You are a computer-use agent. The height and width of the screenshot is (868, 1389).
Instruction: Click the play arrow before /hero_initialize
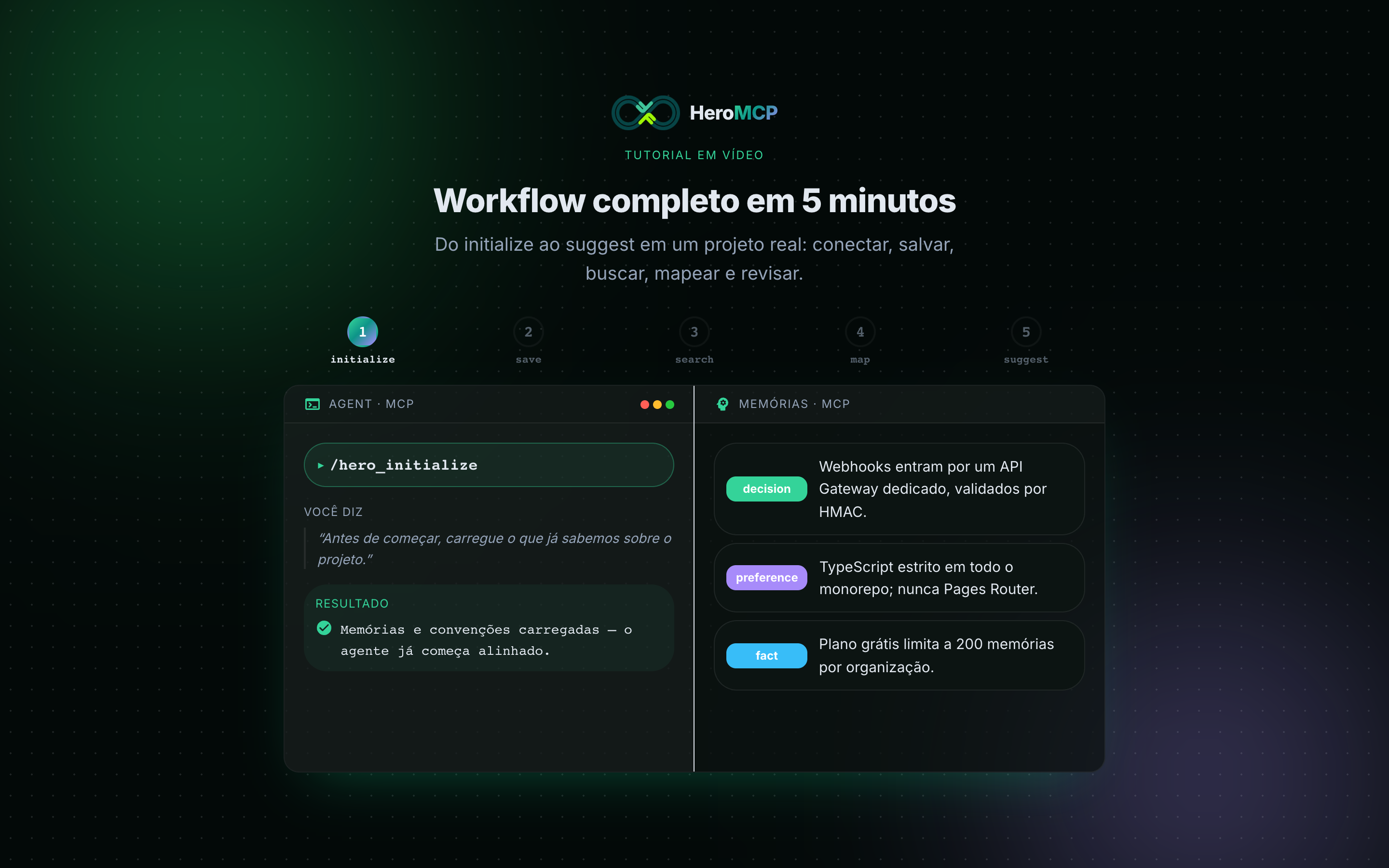(x=320, y=465)
